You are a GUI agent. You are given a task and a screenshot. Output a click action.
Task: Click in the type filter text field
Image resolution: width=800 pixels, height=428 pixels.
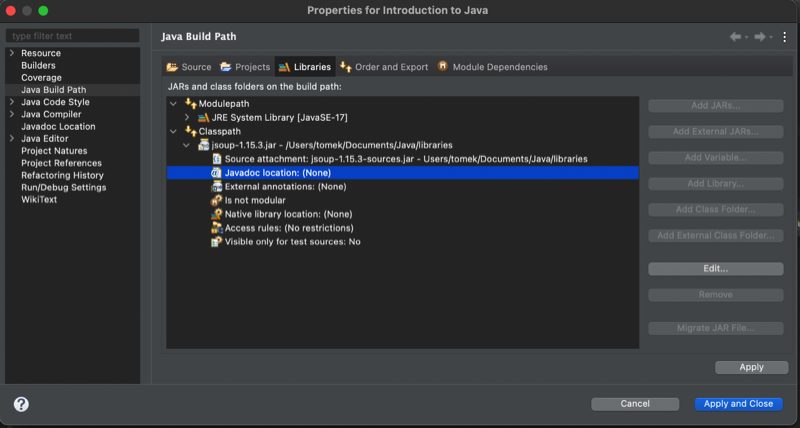point(72,36)
